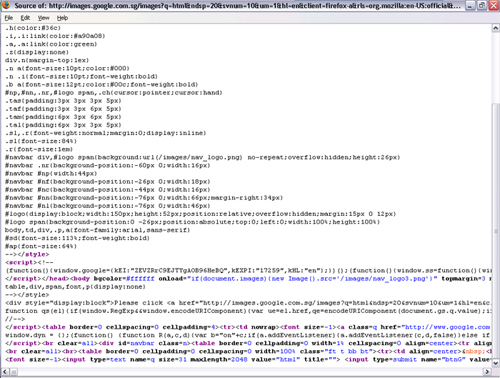This screenshot has height=378, width=500.
Task: Click the '.r{font-size:1em}' line
Action: 39,149
